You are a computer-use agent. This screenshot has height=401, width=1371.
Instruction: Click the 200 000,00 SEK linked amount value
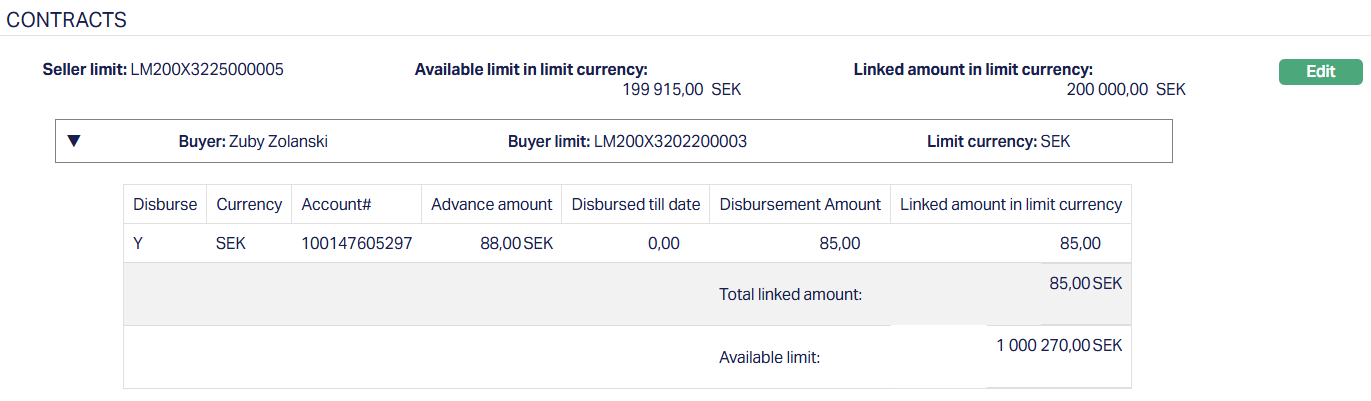1126,90
